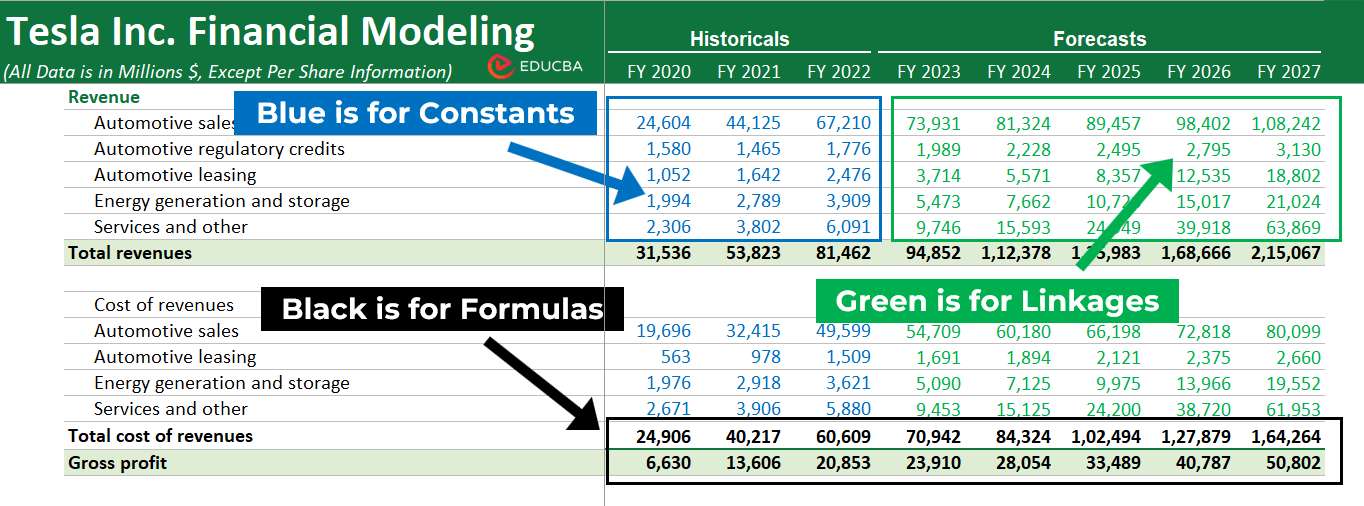Select the gross profit cell 50,802
The image size is (1364, 506).
pos(1293,464)
